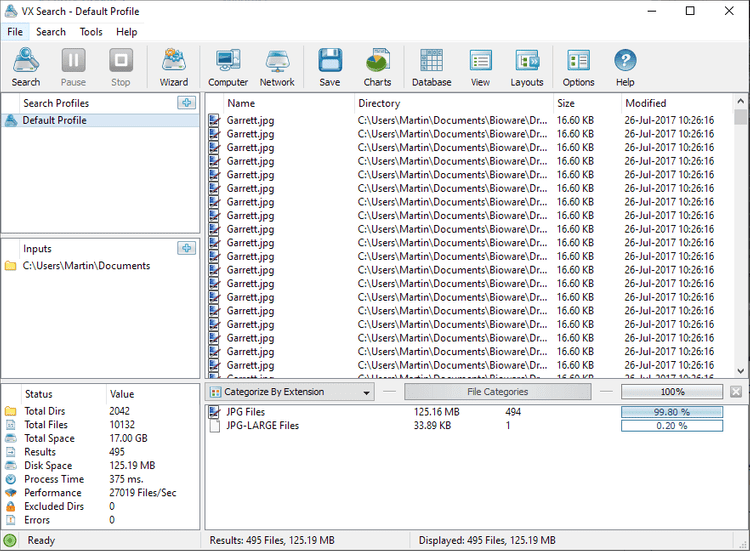Select the Default Profile entry
750x551 pixels.
coord(100,121)
